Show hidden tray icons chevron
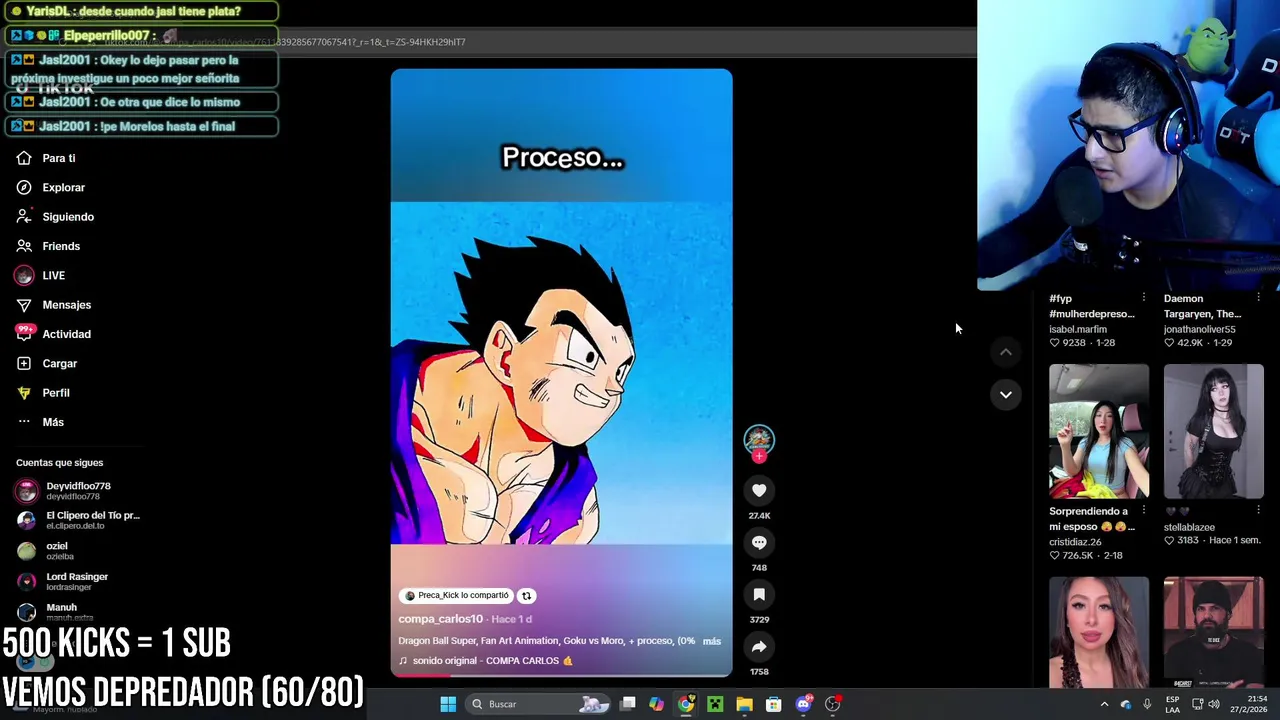Screen dimensions: 1280x720 (1104, 704)
